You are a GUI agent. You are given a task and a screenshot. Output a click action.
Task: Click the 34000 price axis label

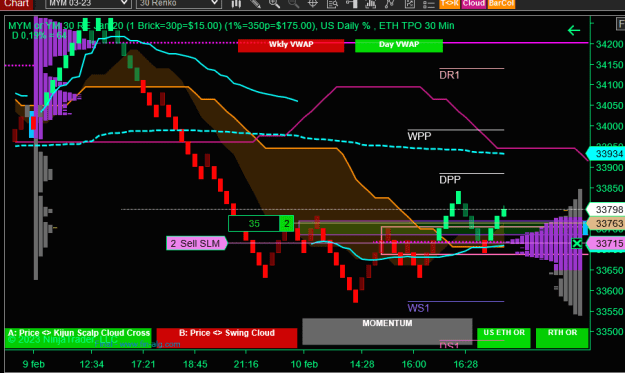609,126
